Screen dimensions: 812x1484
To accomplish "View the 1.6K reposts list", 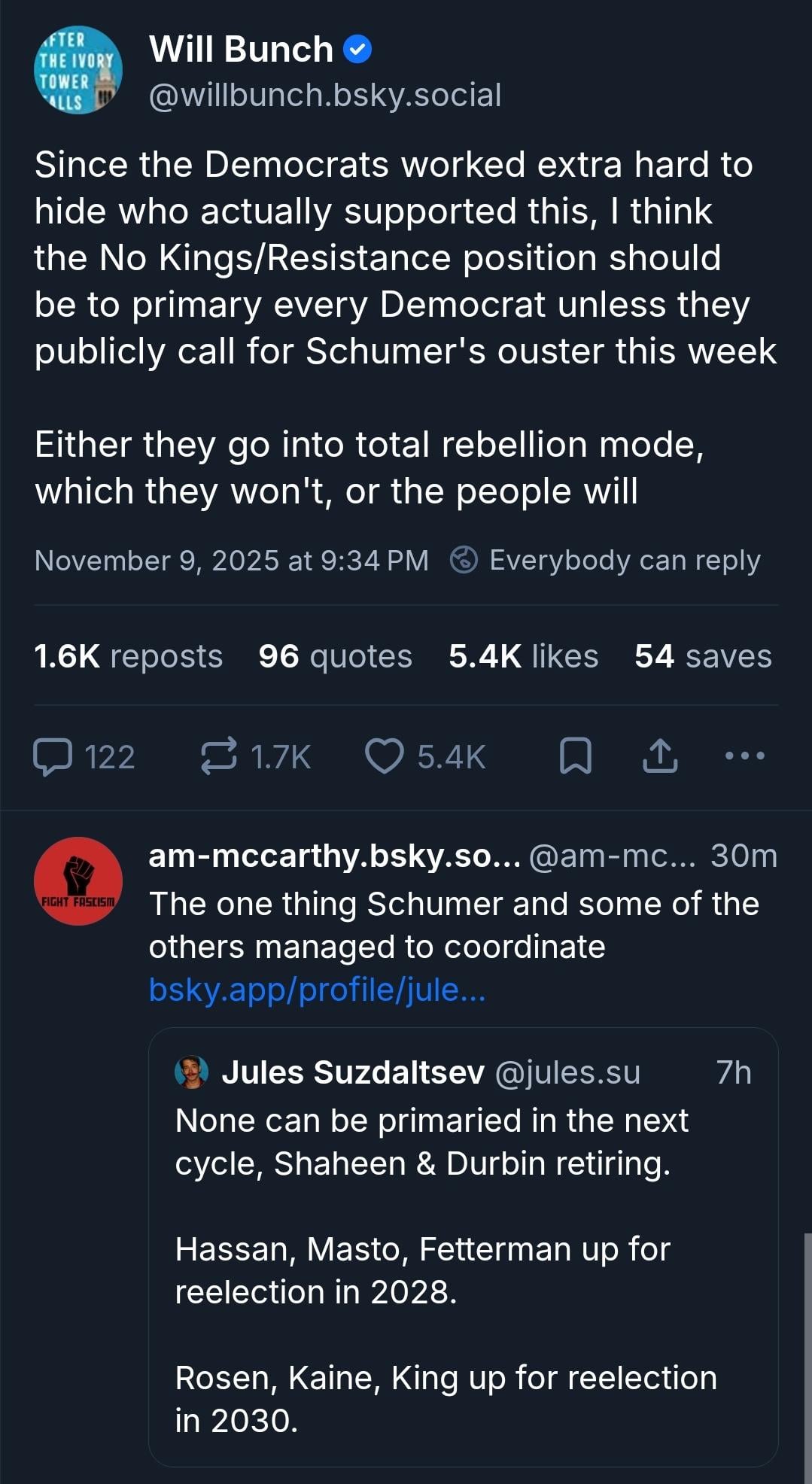I will point(128,656).
